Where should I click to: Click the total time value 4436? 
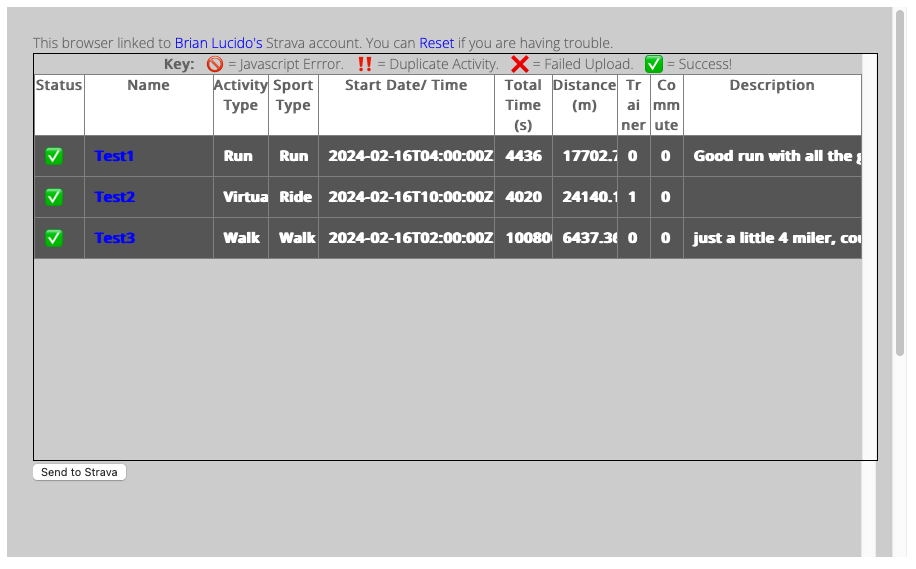[523, 156]
